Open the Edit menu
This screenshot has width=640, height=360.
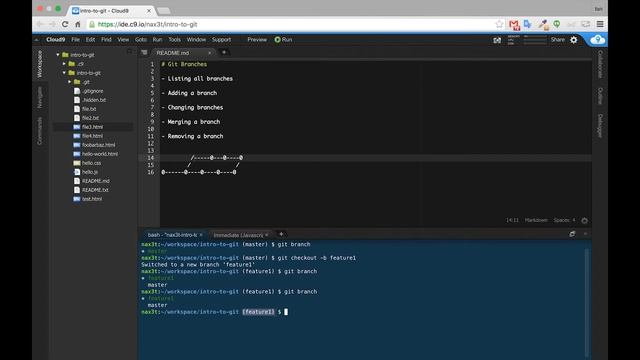tap(90, 40)
